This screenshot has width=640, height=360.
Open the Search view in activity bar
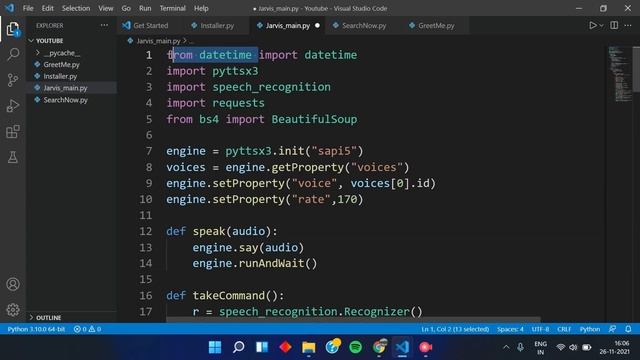(13, 54)
